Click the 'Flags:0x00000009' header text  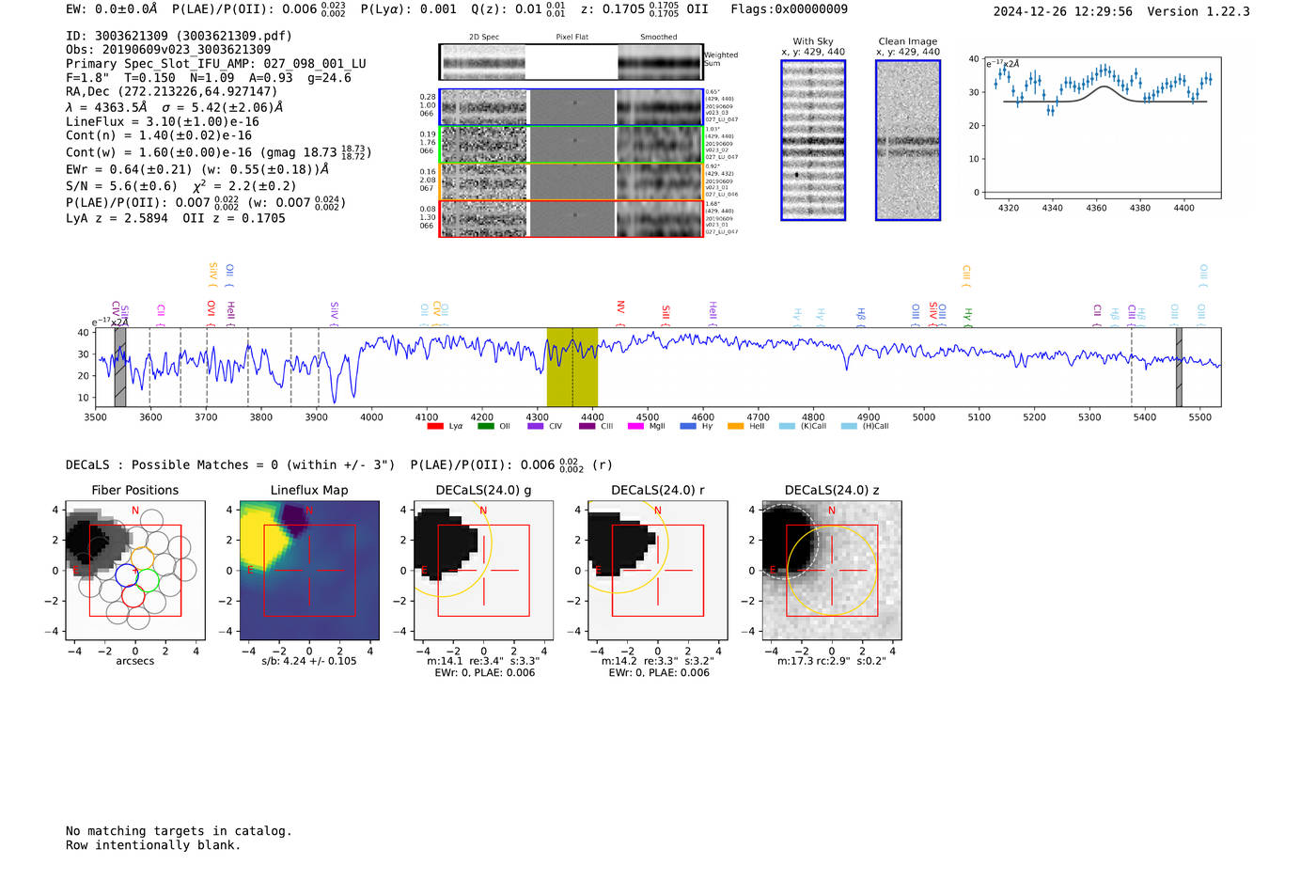[x=789, y=9]
